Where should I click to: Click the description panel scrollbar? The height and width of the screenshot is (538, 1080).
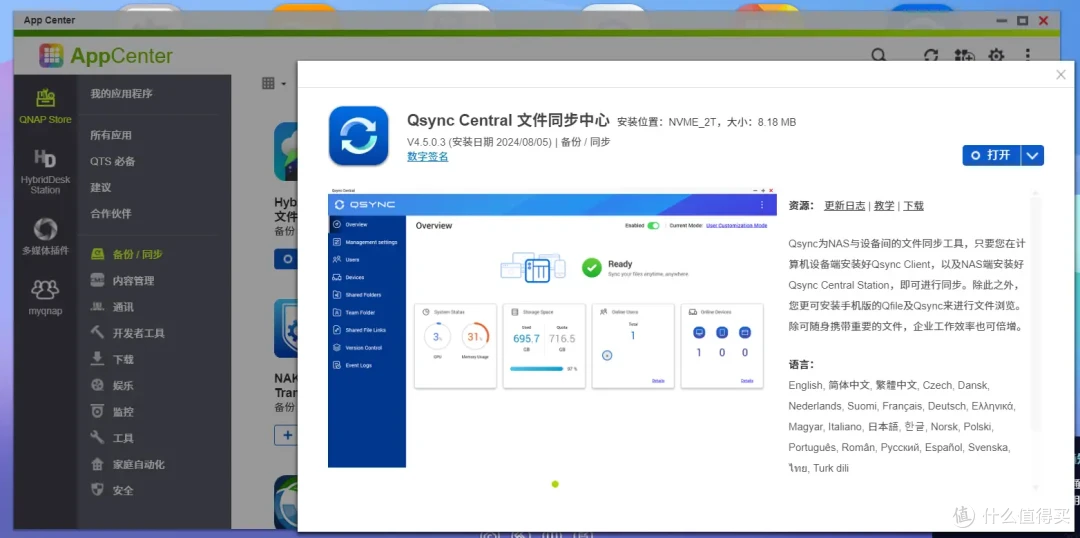(x=1035, y=313)
